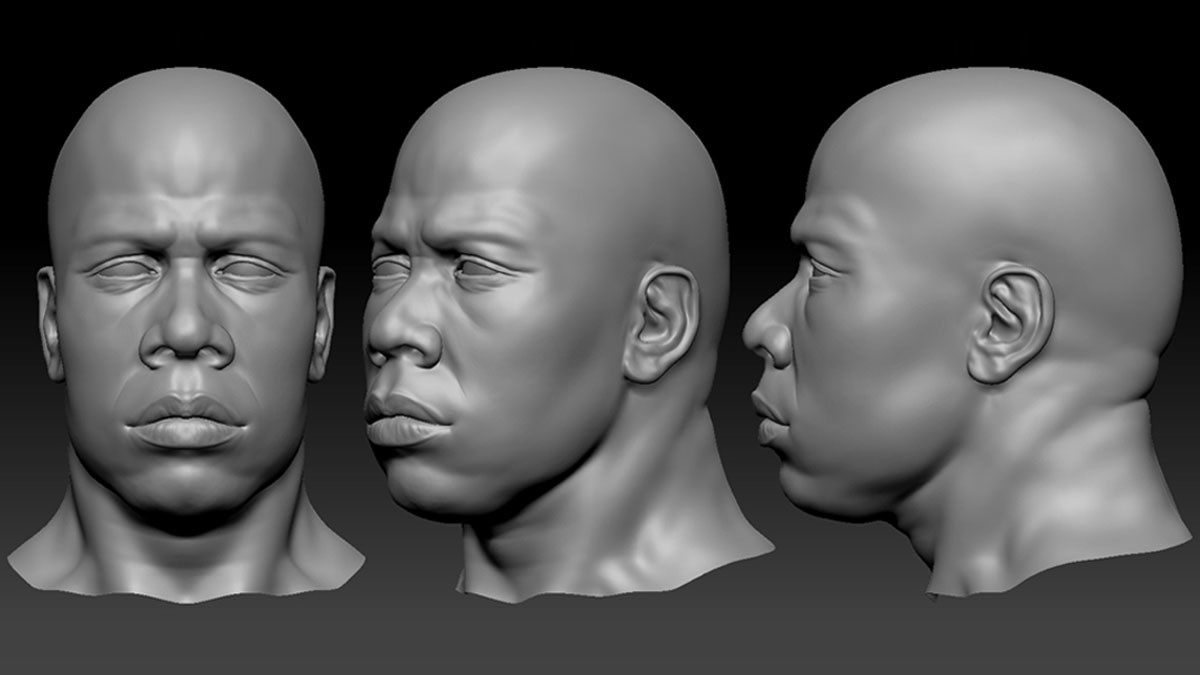Viewport: 1200px width, 675px height.
Task: Select the front-facing head sculpt
Action: (x=185, y=335)
